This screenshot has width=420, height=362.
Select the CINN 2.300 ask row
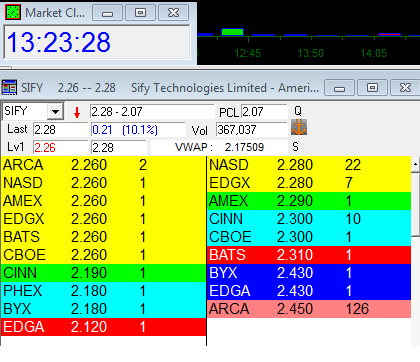click(309, 219)
